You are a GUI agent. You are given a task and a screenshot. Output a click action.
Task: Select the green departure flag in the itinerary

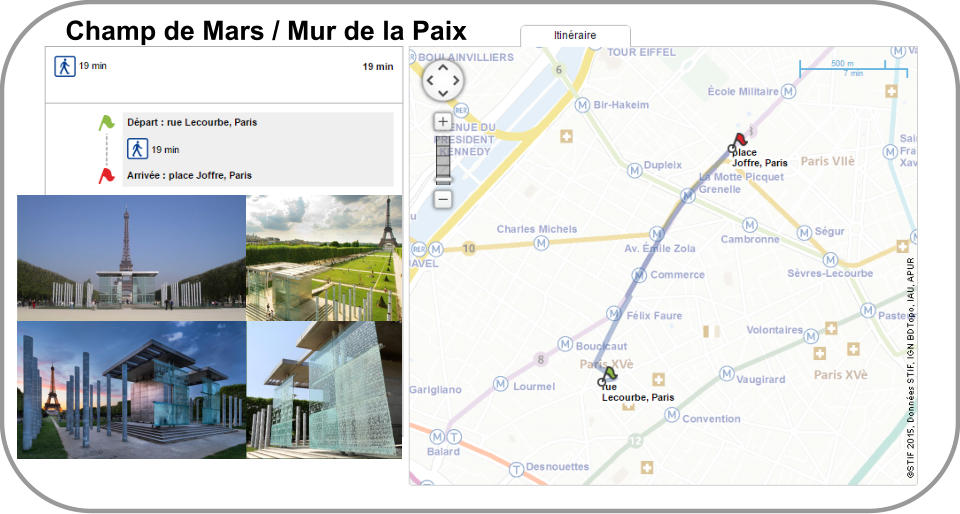(x=106, y=123)
